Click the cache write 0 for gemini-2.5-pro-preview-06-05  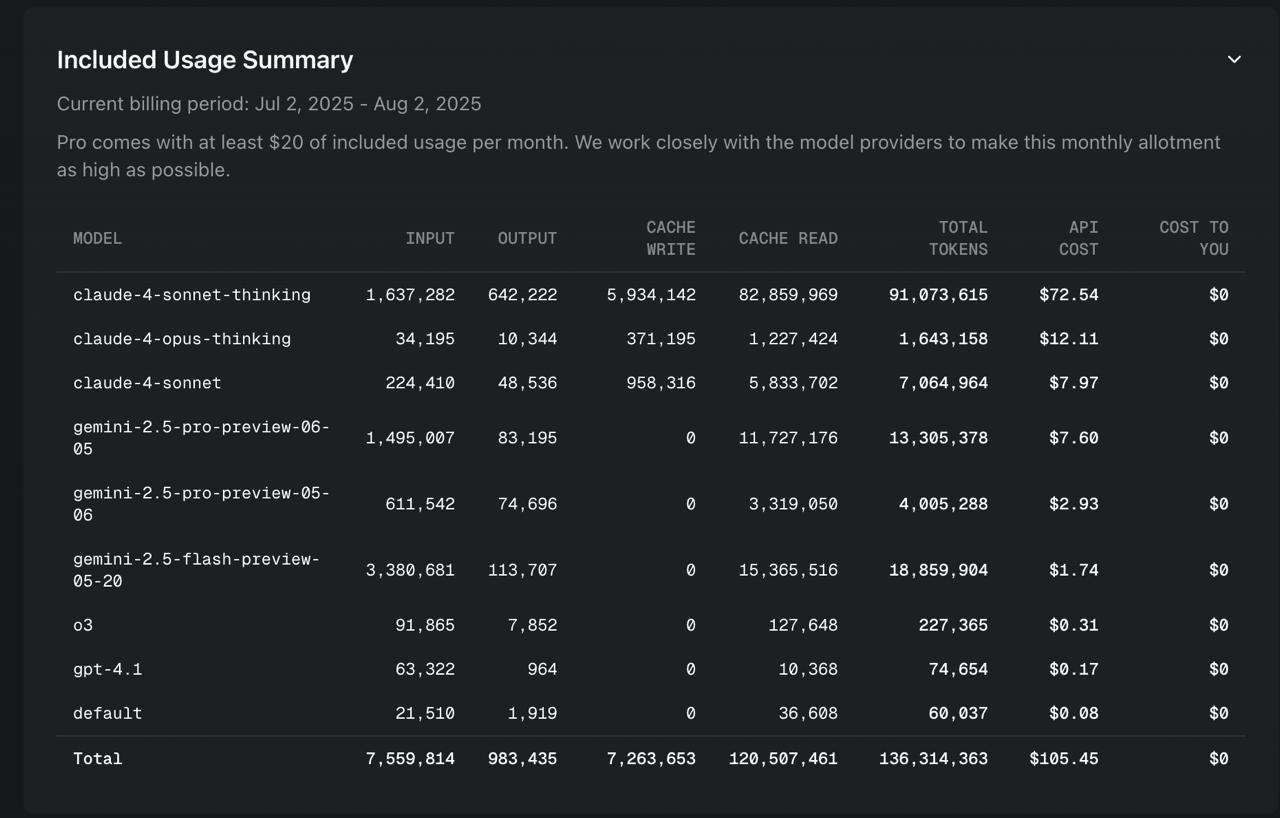[691, 438]
